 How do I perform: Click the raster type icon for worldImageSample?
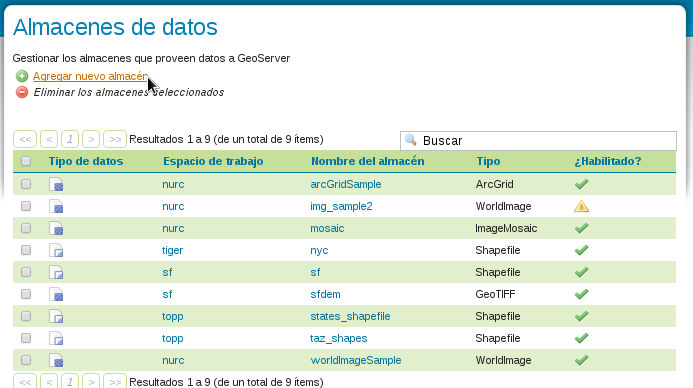(56, 361)
